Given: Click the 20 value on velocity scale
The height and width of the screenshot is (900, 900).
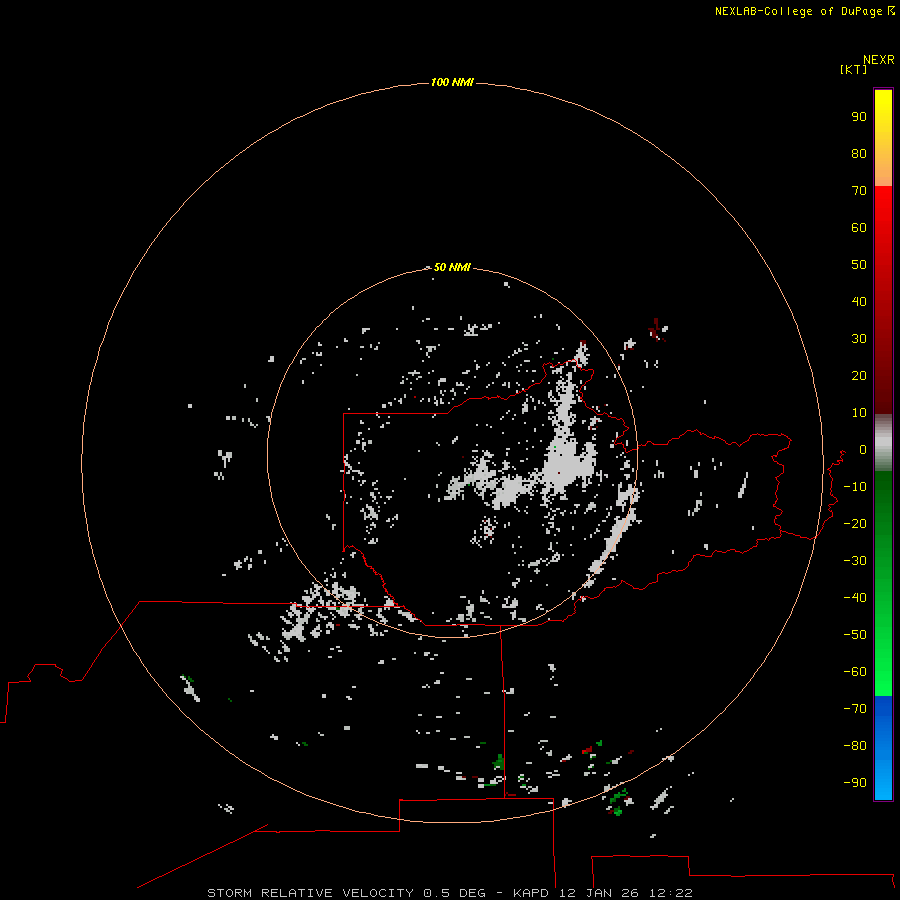Looking at the screenshot, I should 859,375.
